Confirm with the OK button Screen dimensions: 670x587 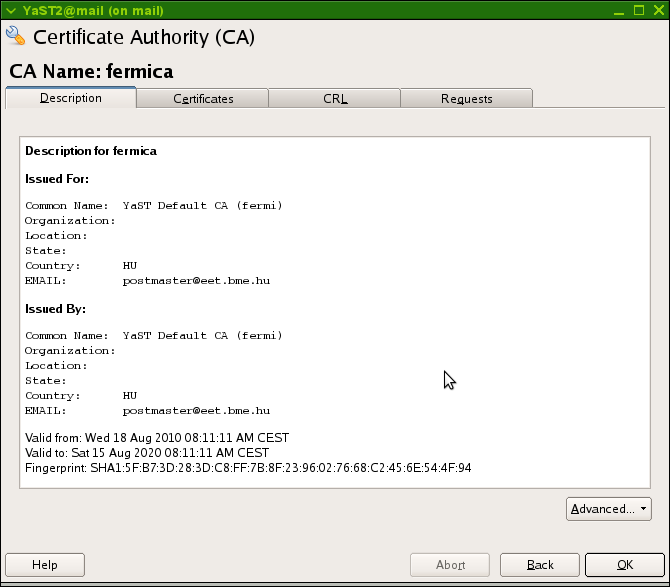[x=625, y=565]
